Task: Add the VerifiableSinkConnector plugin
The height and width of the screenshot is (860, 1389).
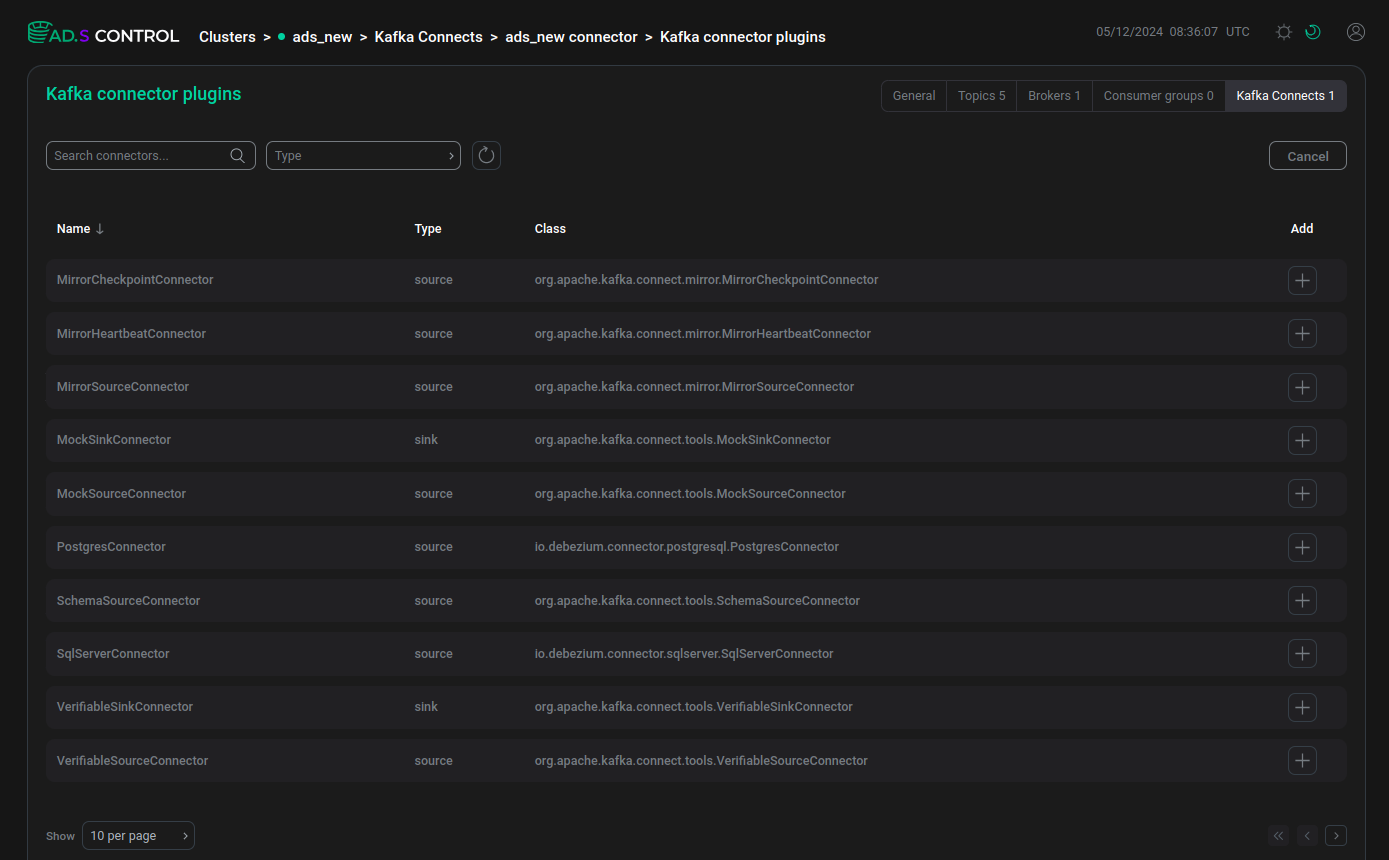Action: [1302, 707]
